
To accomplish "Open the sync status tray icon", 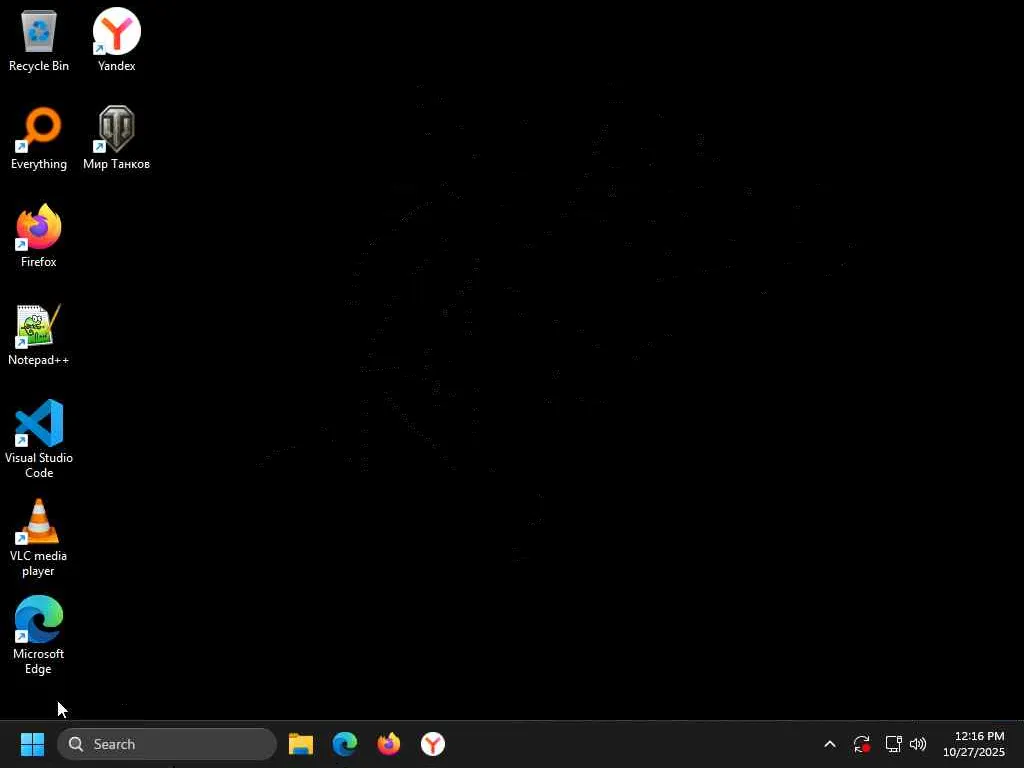I will (x=861, y=744).
